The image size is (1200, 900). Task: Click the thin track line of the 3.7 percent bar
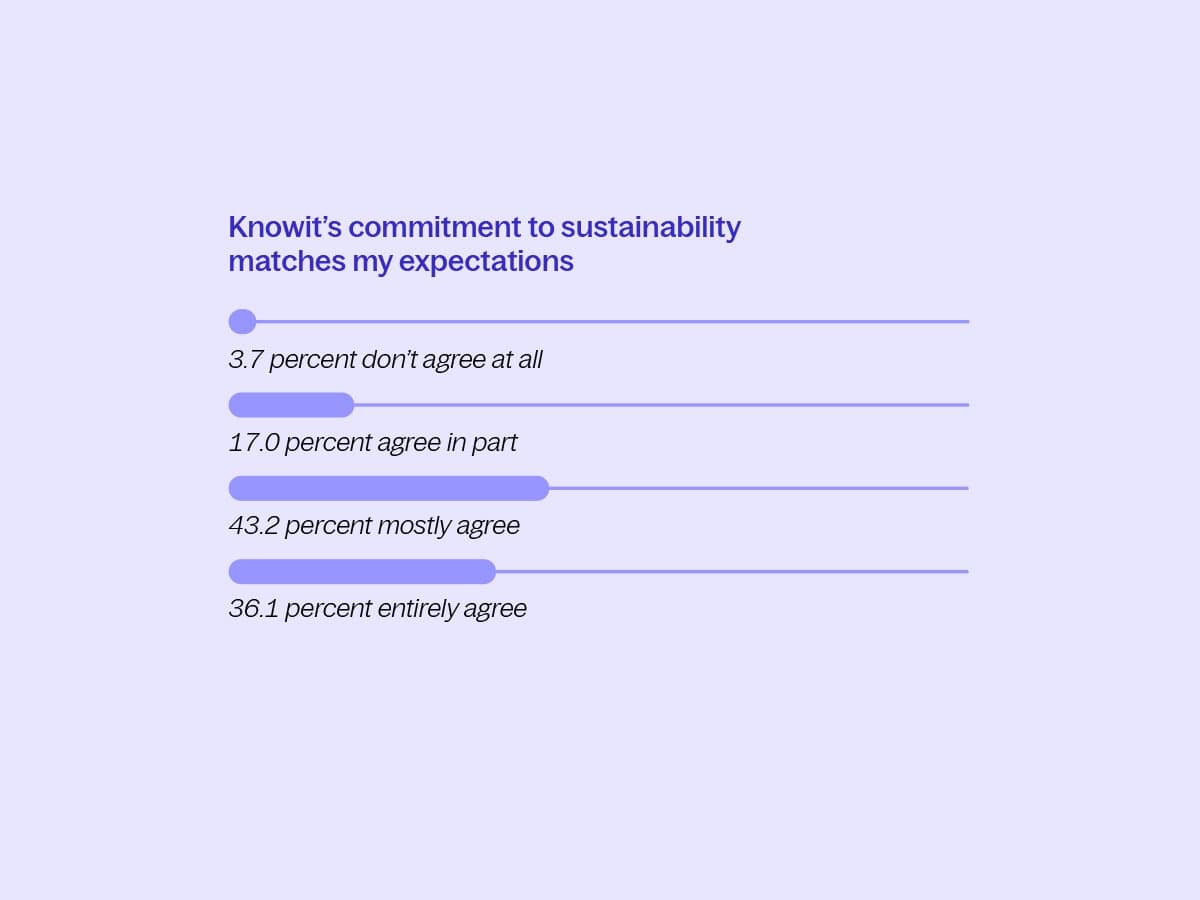(x=610, y=322)
